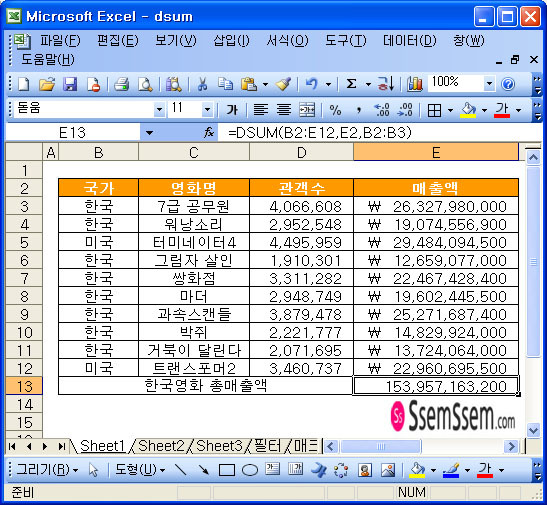This screenshot has width=547, height=505.
Task: Click the Cut scissors icon
Action: click(x=203, y=84)
